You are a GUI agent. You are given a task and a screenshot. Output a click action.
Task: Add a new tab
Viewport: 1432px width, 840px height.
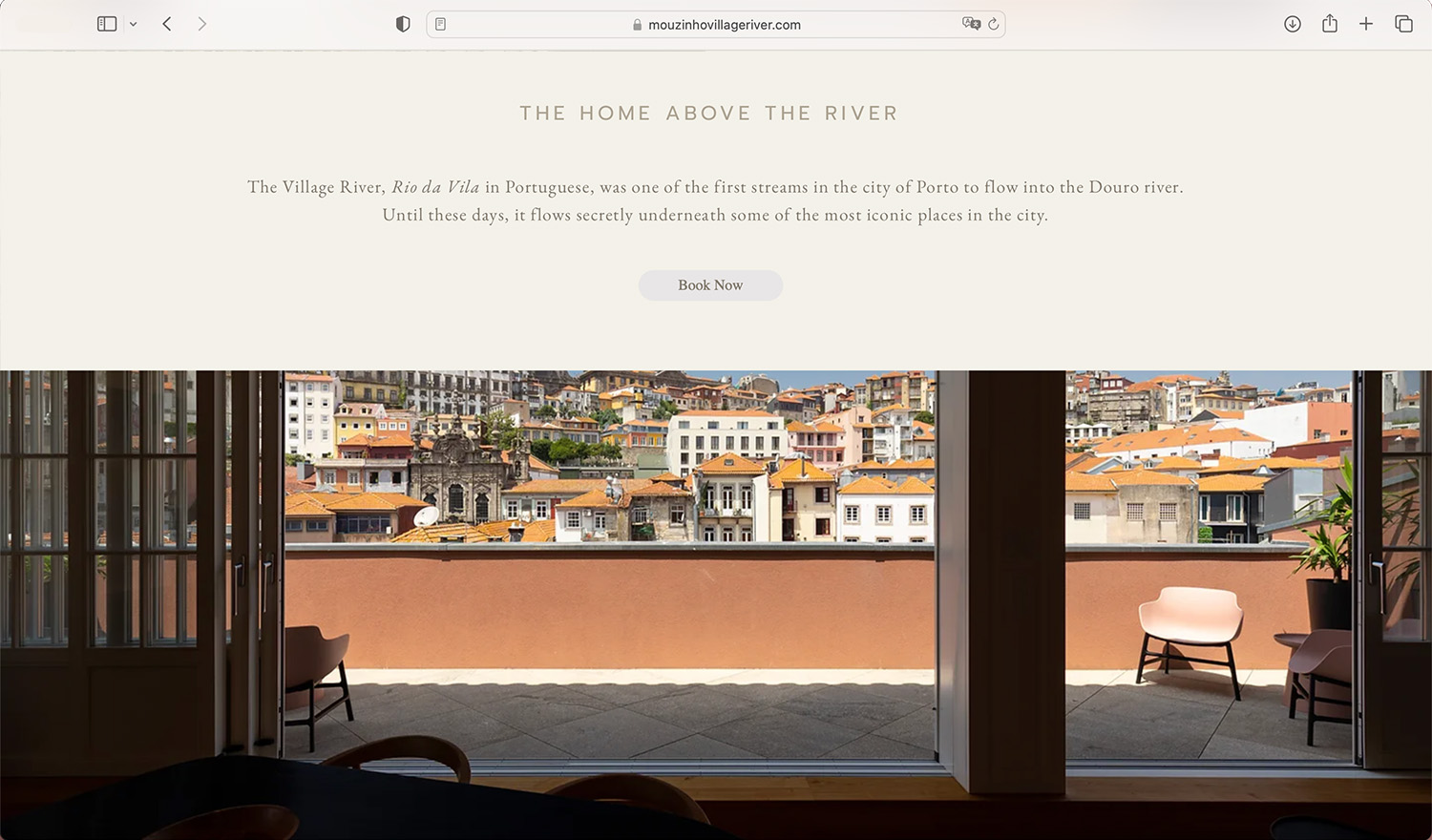[1366, 24]
